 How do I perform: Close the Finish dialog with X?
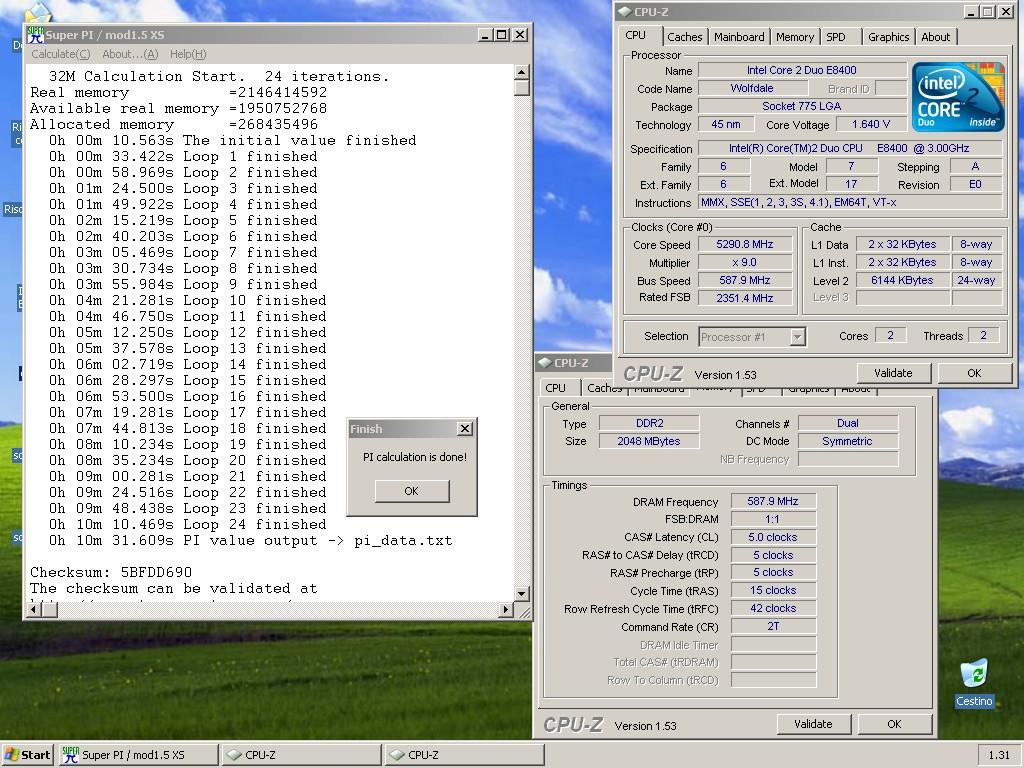[x=465, y=428]
